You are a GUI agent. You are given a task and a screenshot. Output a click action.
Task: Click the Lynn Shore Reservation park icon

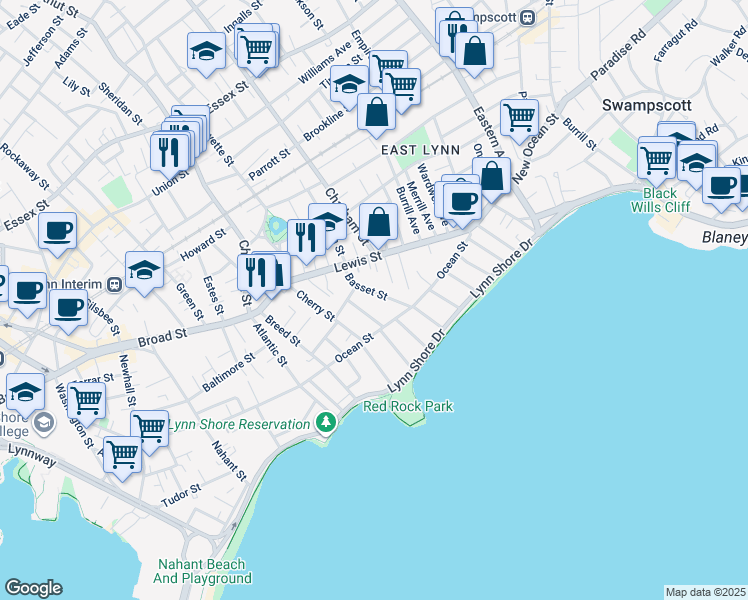(x=324, y=423)
